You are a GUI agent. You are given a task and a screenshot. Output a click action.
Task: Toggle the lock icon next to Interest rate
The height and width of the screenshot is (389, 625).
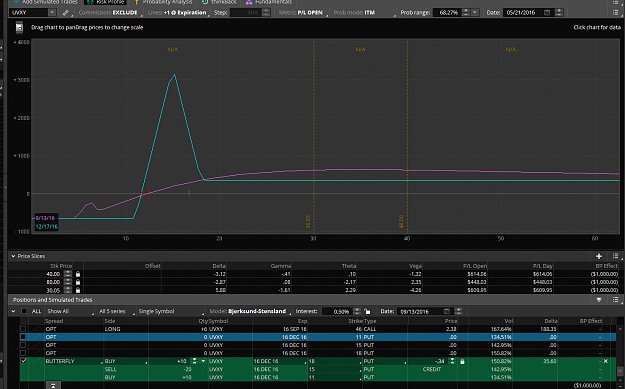pyautogui.click(x=367, y=311)
